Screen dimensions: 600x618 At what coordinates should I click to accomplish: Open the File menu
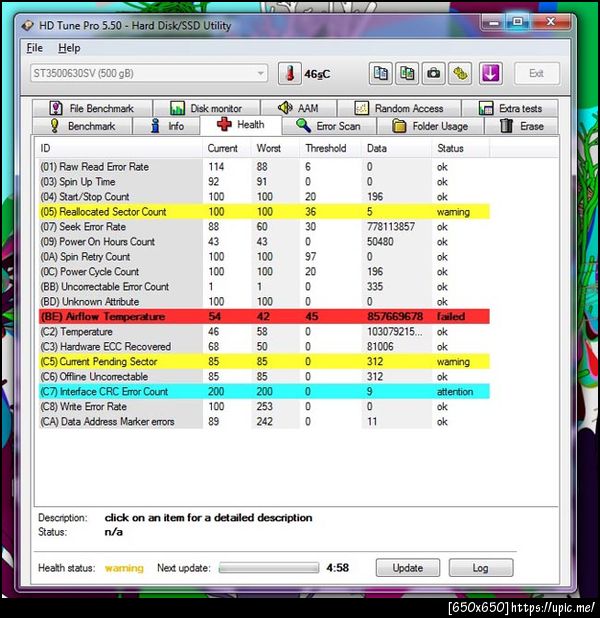pyautogui.click(x=35, y=48)
